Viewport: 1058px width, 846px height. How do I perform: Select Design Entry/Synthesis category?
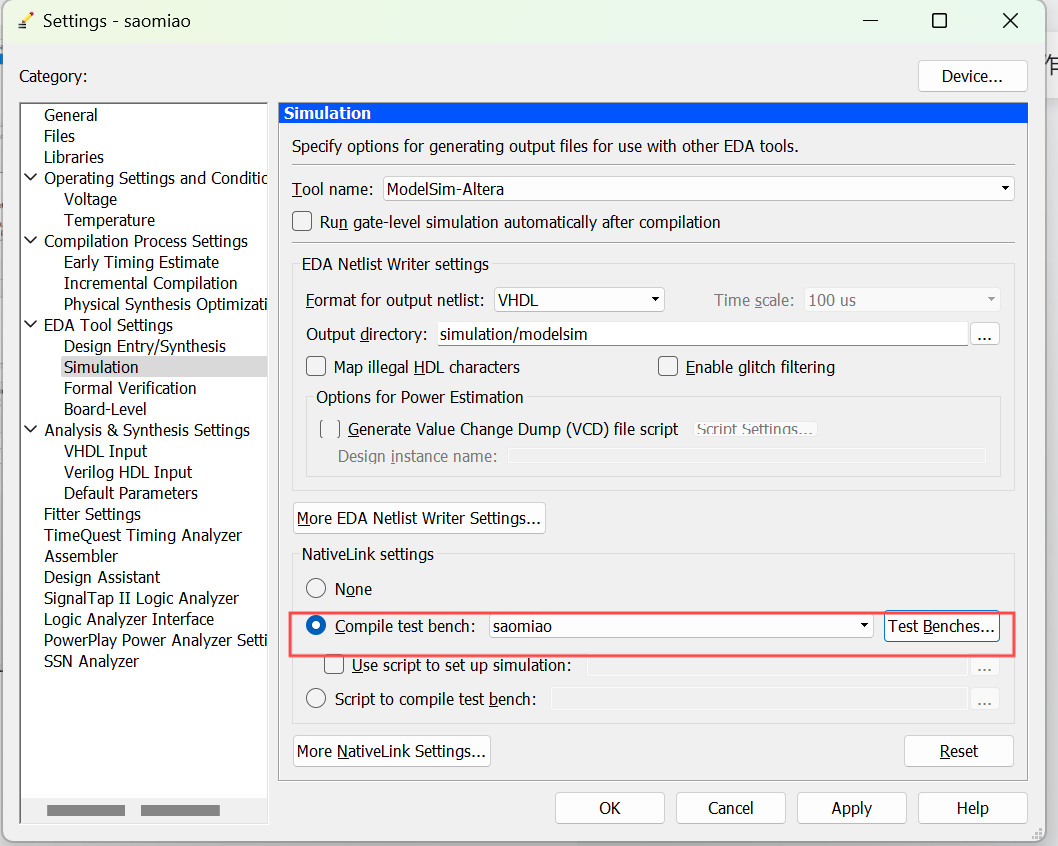145,346
